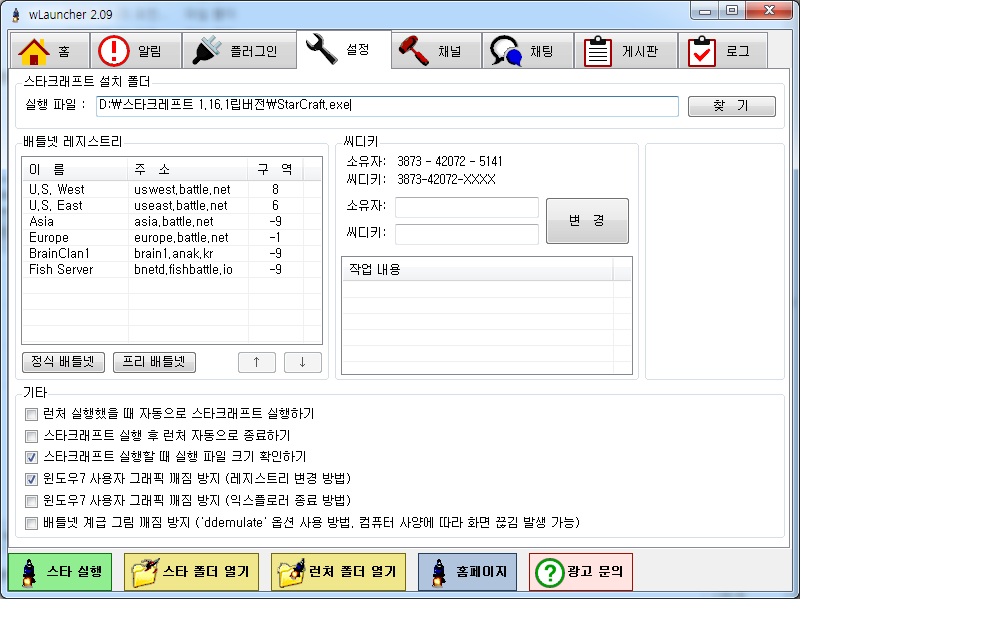
Task: Click the speech bubble 채팅 icon
Action: point(505,51)
